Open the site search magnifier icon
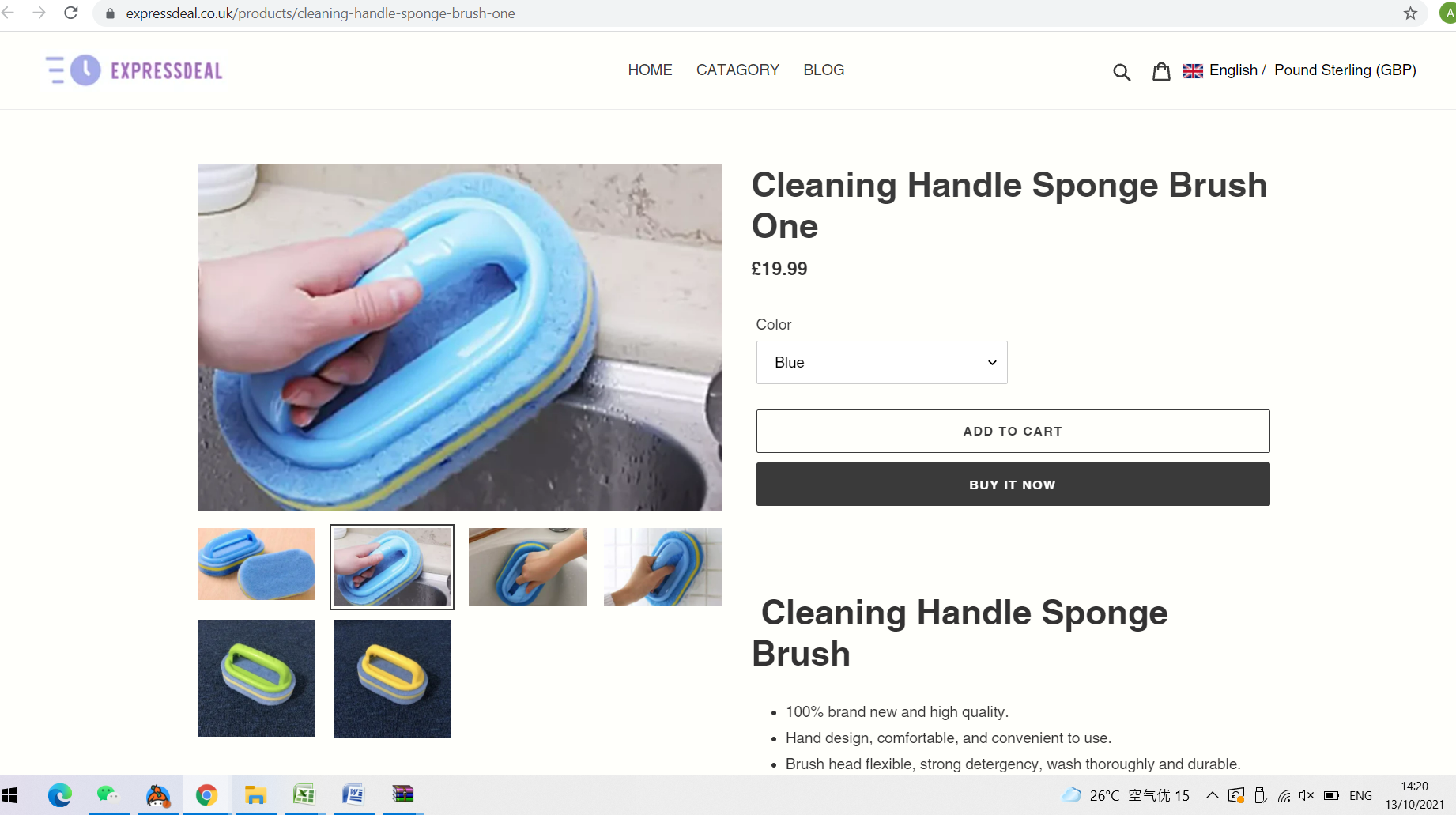 point(1122,72)
